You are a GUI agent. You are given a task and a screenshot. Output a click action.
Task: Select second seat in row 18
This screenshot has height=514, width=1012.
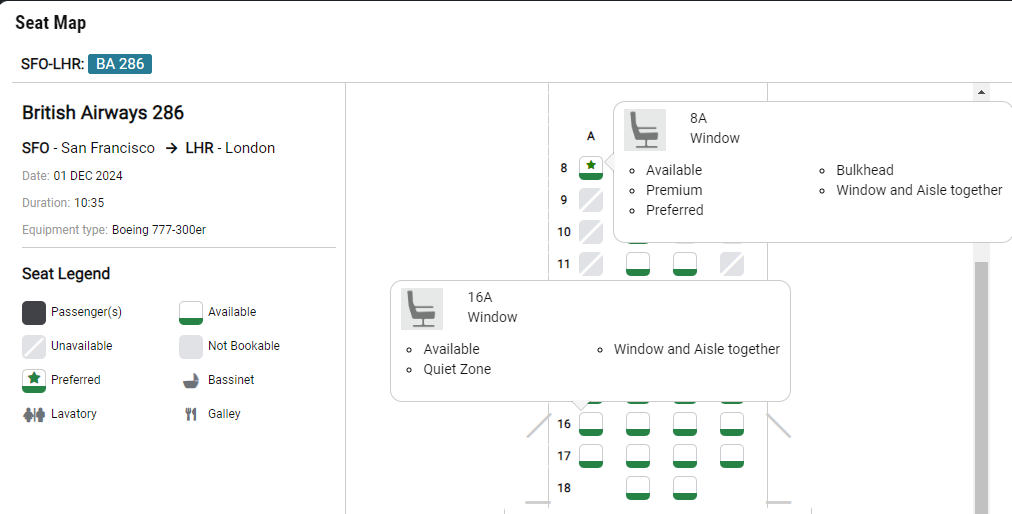coord(638,488)
